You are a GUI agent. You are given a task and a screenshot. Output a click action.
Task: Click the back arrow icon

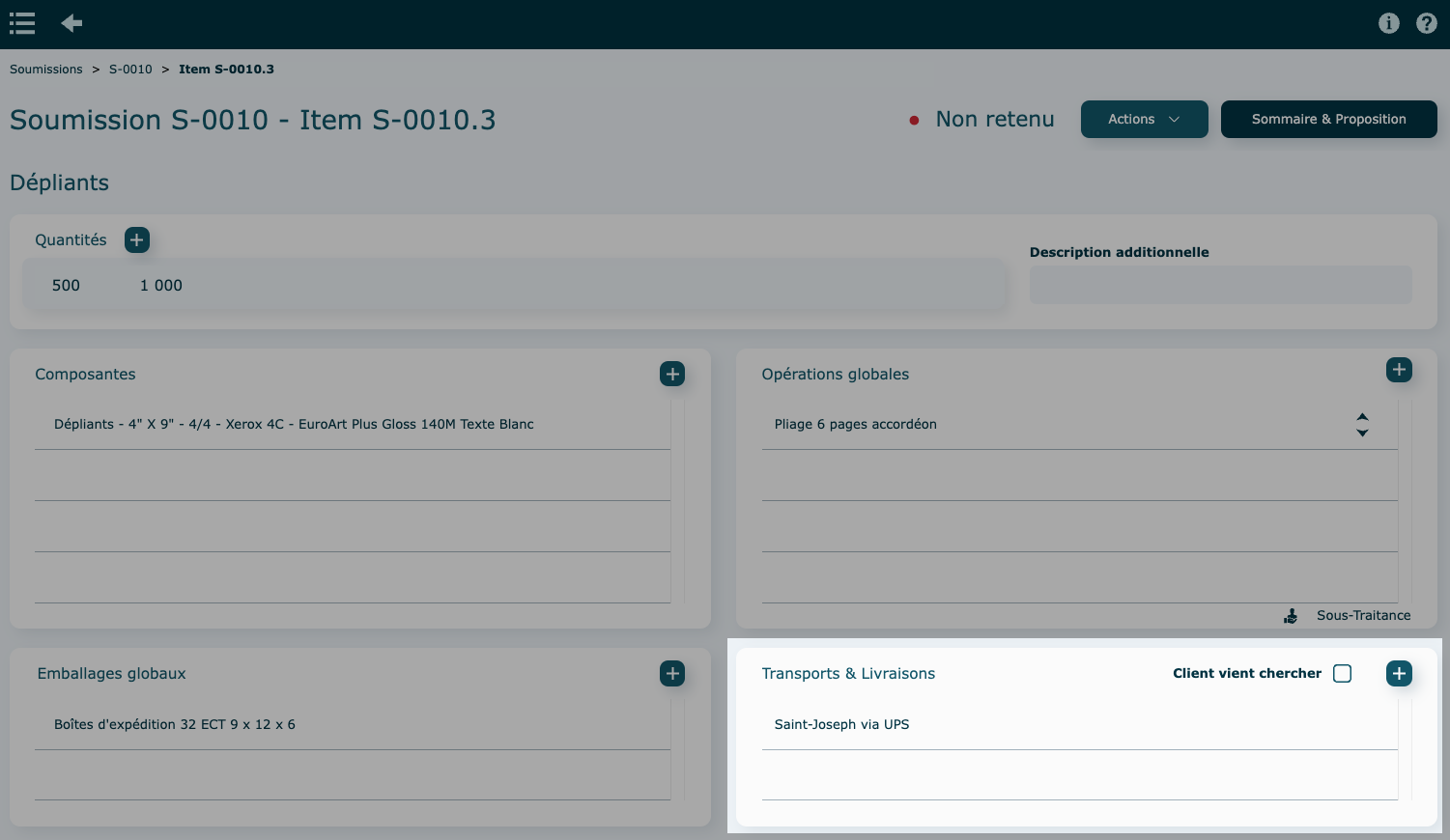71,23
